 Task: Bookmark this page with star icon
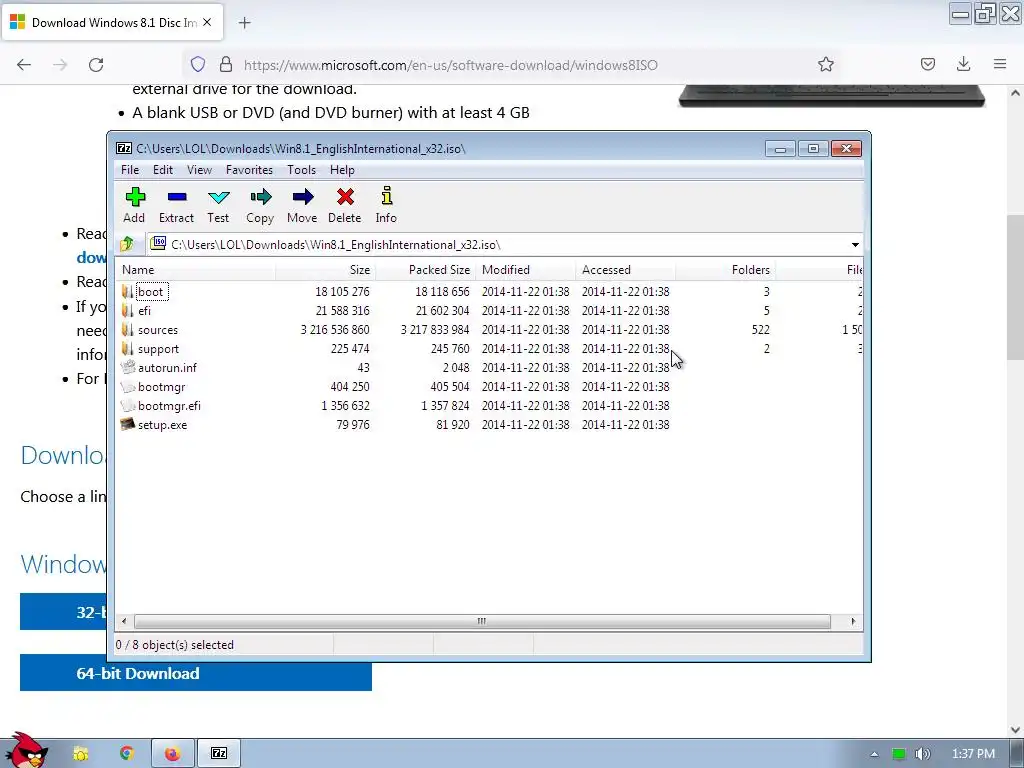tap(825, 64)
